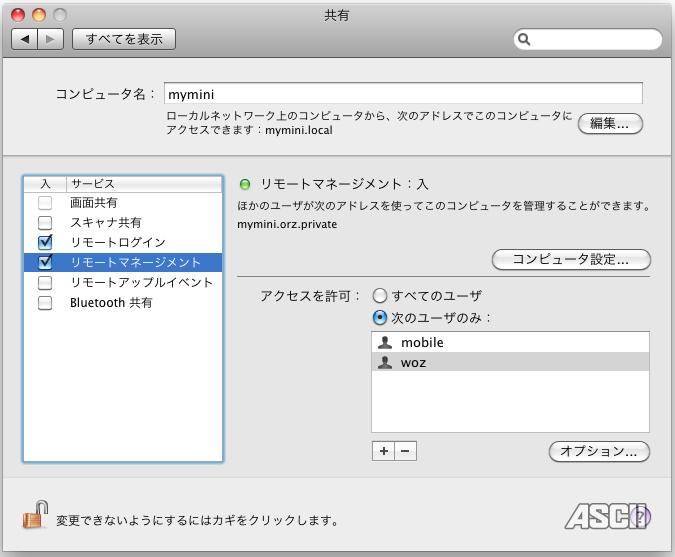Viewport: 675px width, 557px height.
Task: Click the magnifier icon in search field
Action: point(524,39)
